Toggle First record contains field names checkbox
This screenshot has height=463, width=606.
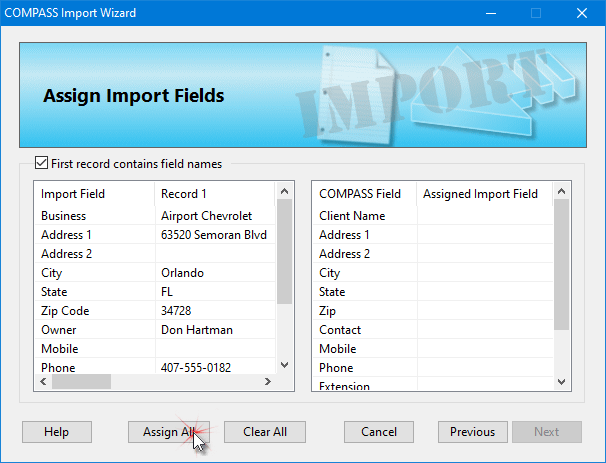click(x=41, y=163)
